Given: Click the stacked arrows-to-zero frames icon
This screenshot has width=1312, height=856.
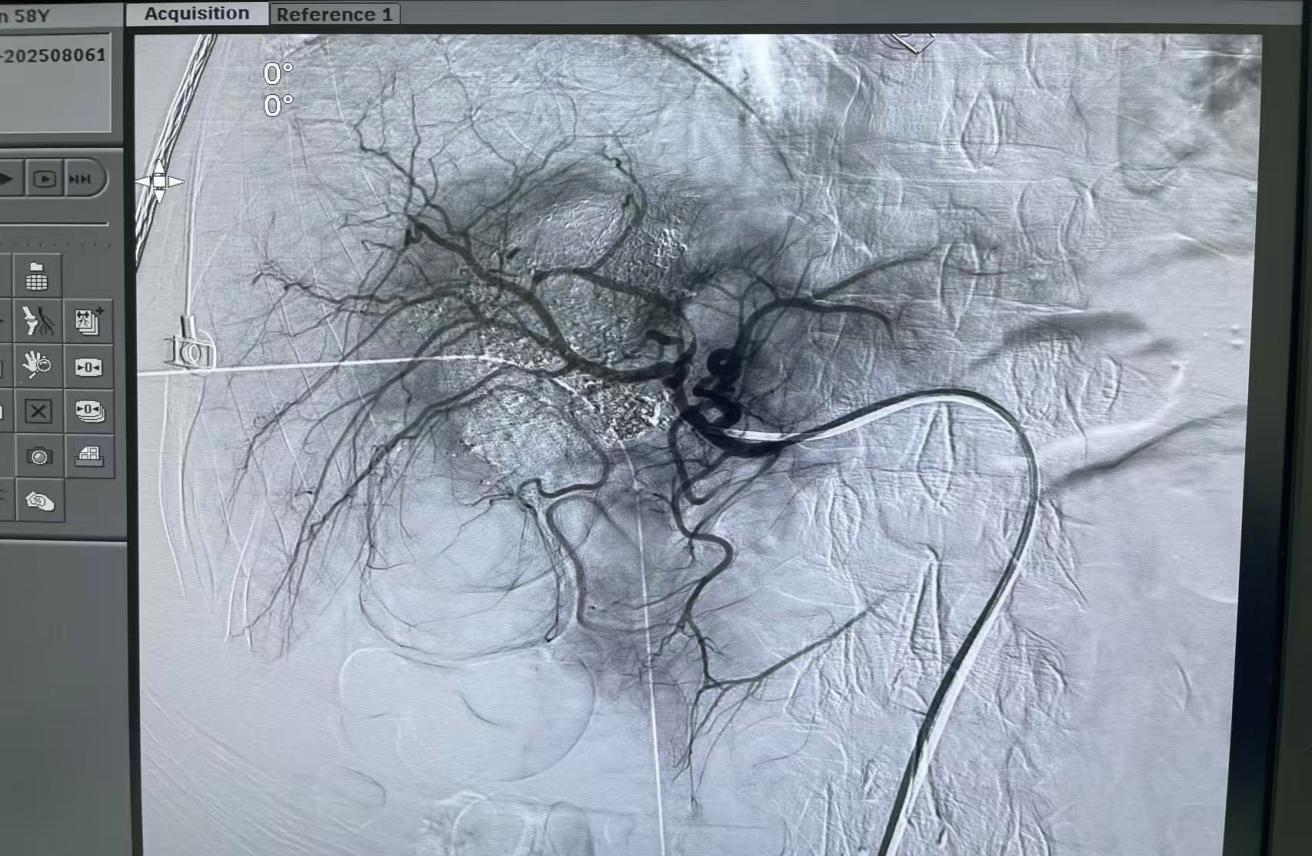Looking at the screenshot, I should 88,411.
